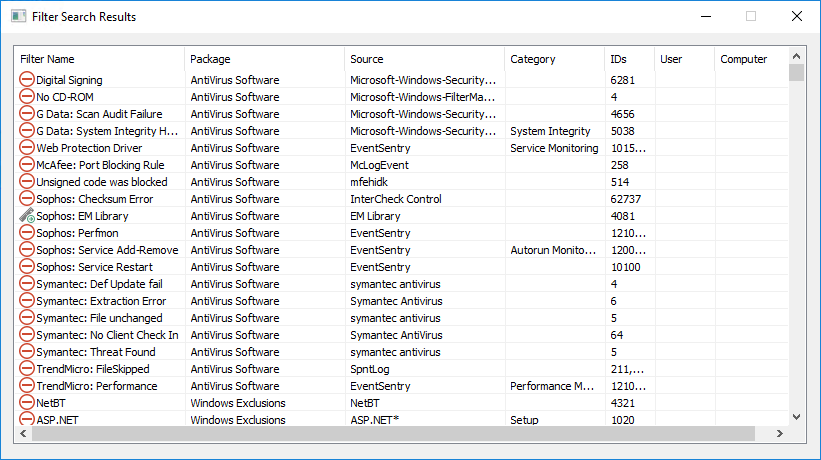
Task: Click the pencil icon for Sophos: EM Library
Action: point(27,215)
